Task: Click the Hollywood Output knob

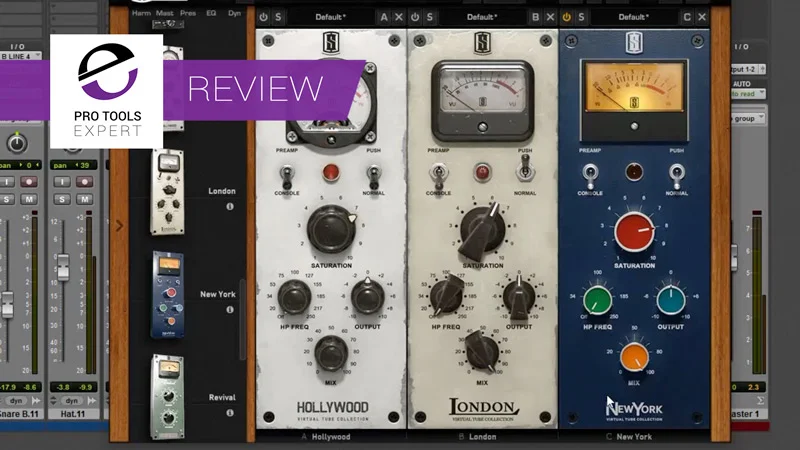Action: [368, 297]
